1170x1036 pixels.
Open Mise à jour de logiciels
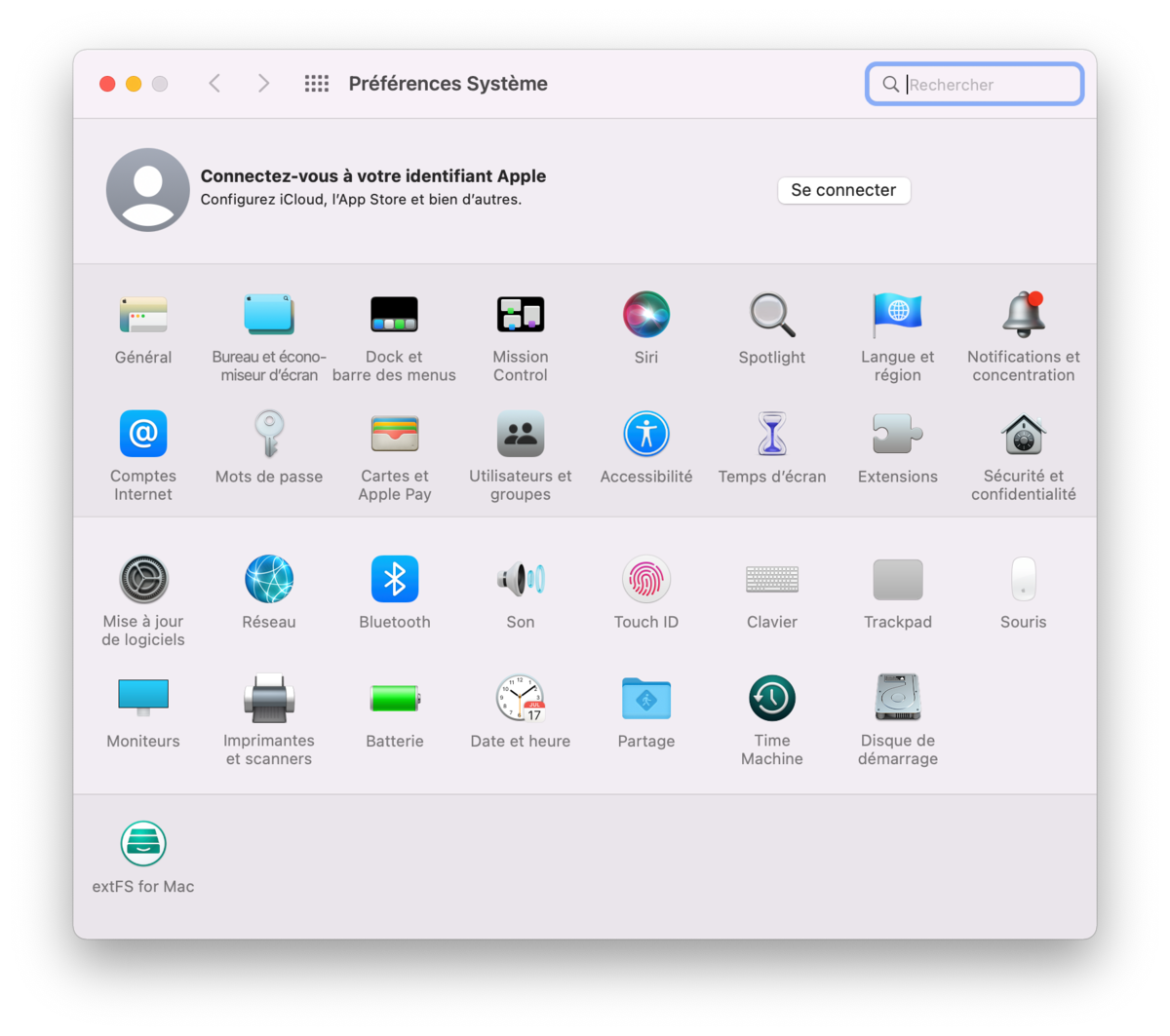point(143,579)
